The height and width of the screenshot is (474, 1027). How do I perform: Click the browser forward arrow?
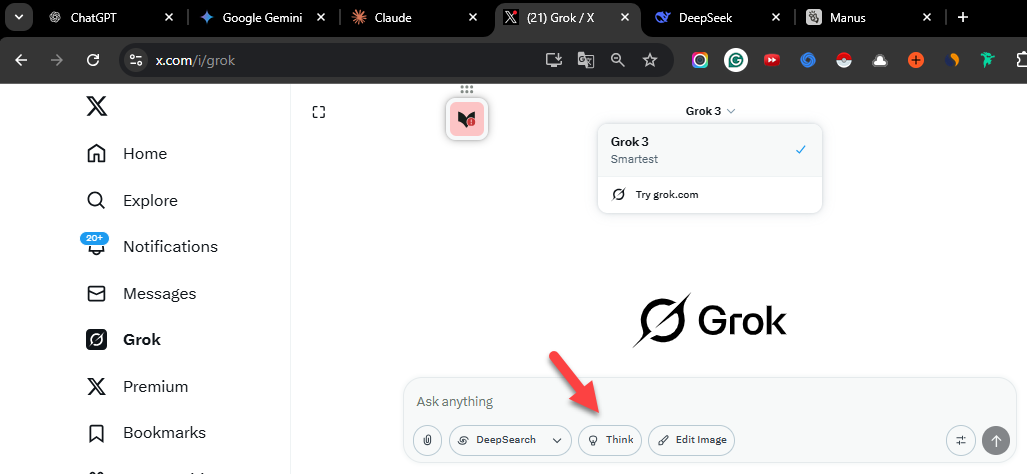point(57,60)
